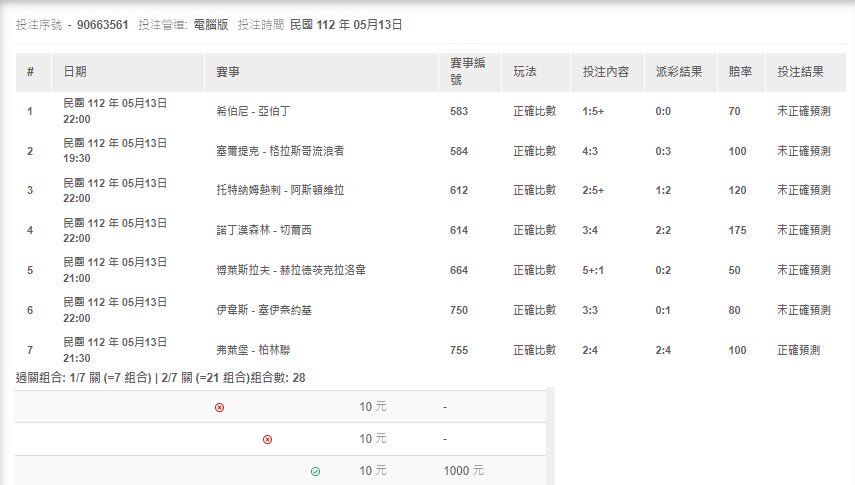The width and height of the screenshot is (855, 485).
Task: Click the 正確預測 result in row 7
Action: coord(798,350)
